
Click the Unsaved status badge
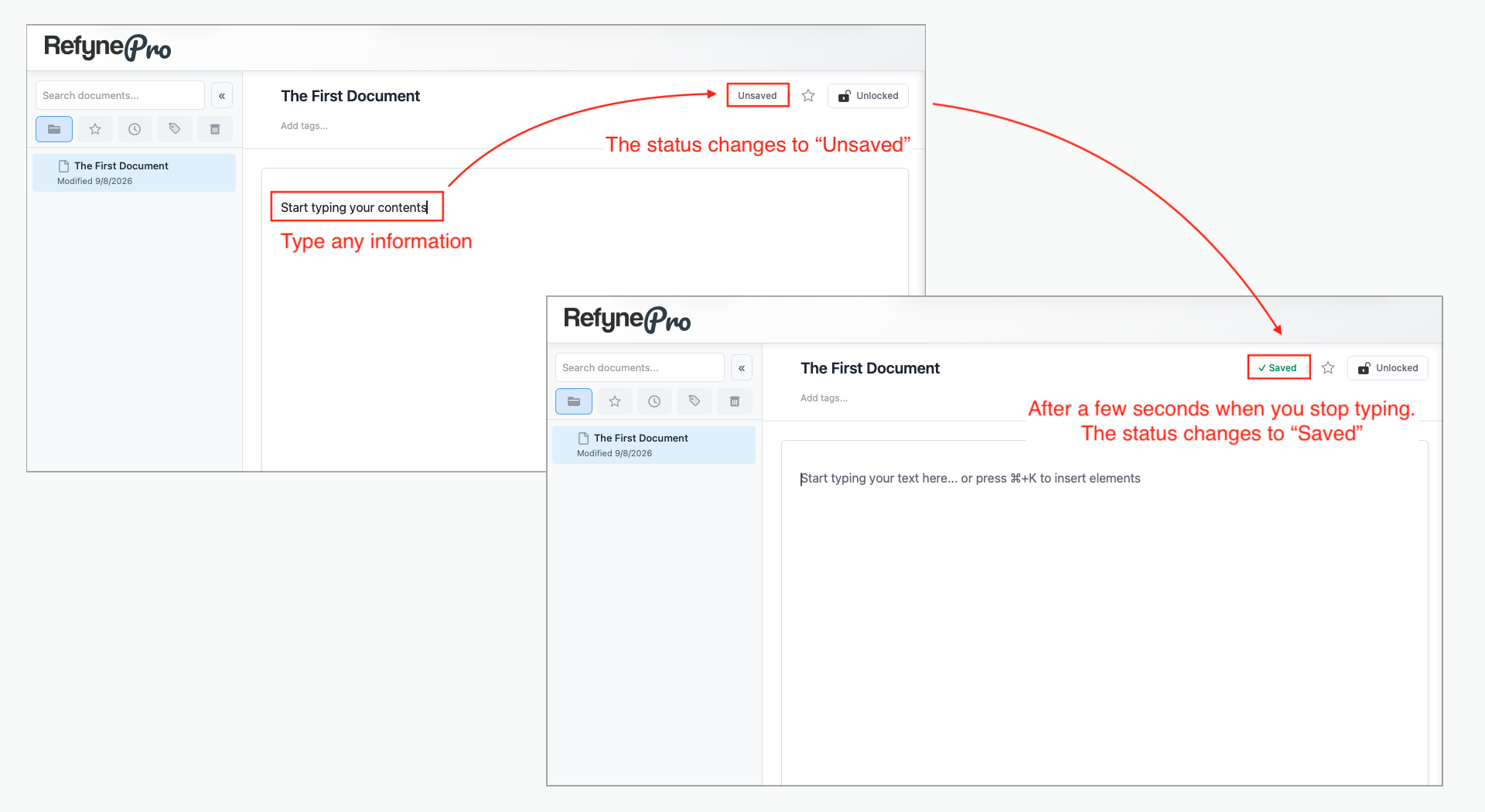click(757, 96)
